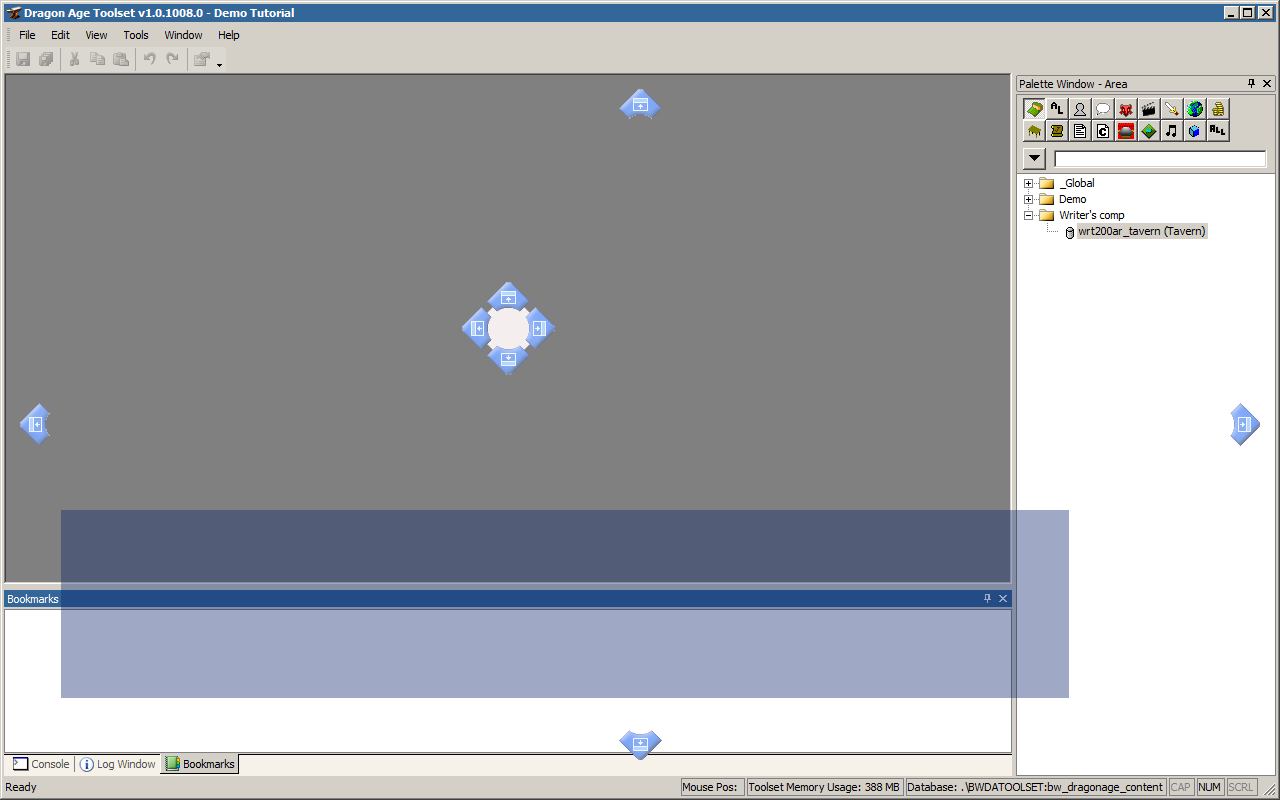Open the palette filter dropdown arrow button
The height and width of the screenshot is (800, 1280).
pos(1034,159)
